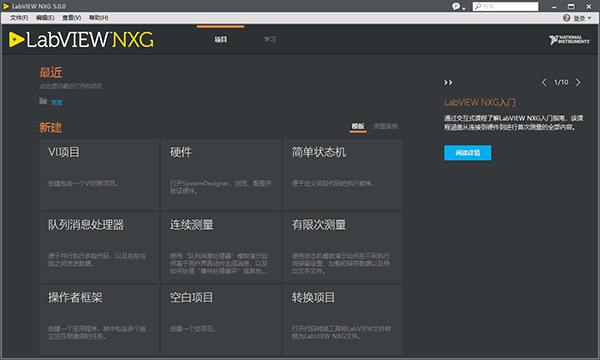Select the 模板 templates tab
The width and height of the screenshot is (600, 360).
pyautogui.click(x=358, y=126)
